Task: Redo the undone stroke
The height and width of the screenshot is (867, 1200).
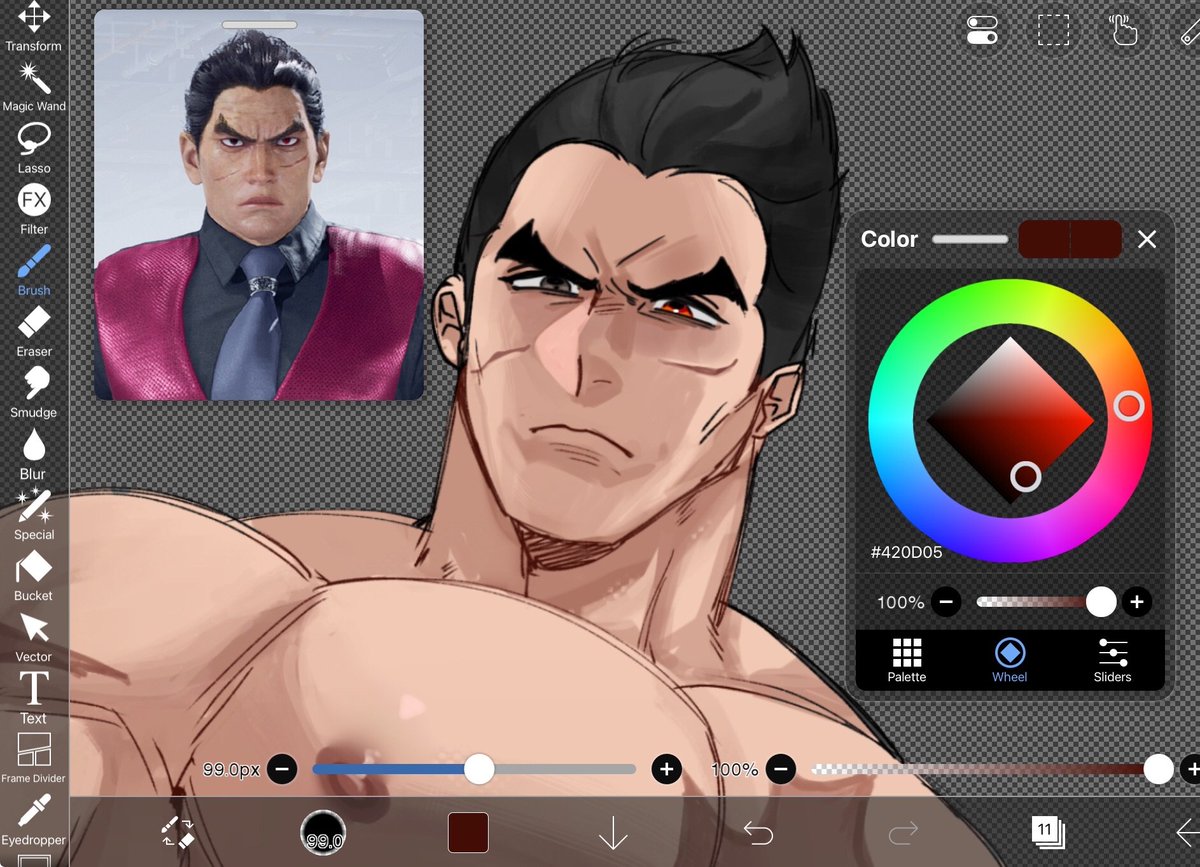Action: pyautogui.click(x=903, y=832)
